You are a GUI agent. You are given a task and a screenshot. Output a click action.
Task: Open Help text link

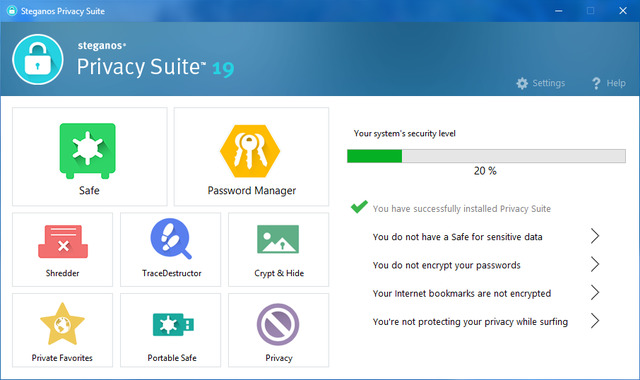(x=616, y=83)
